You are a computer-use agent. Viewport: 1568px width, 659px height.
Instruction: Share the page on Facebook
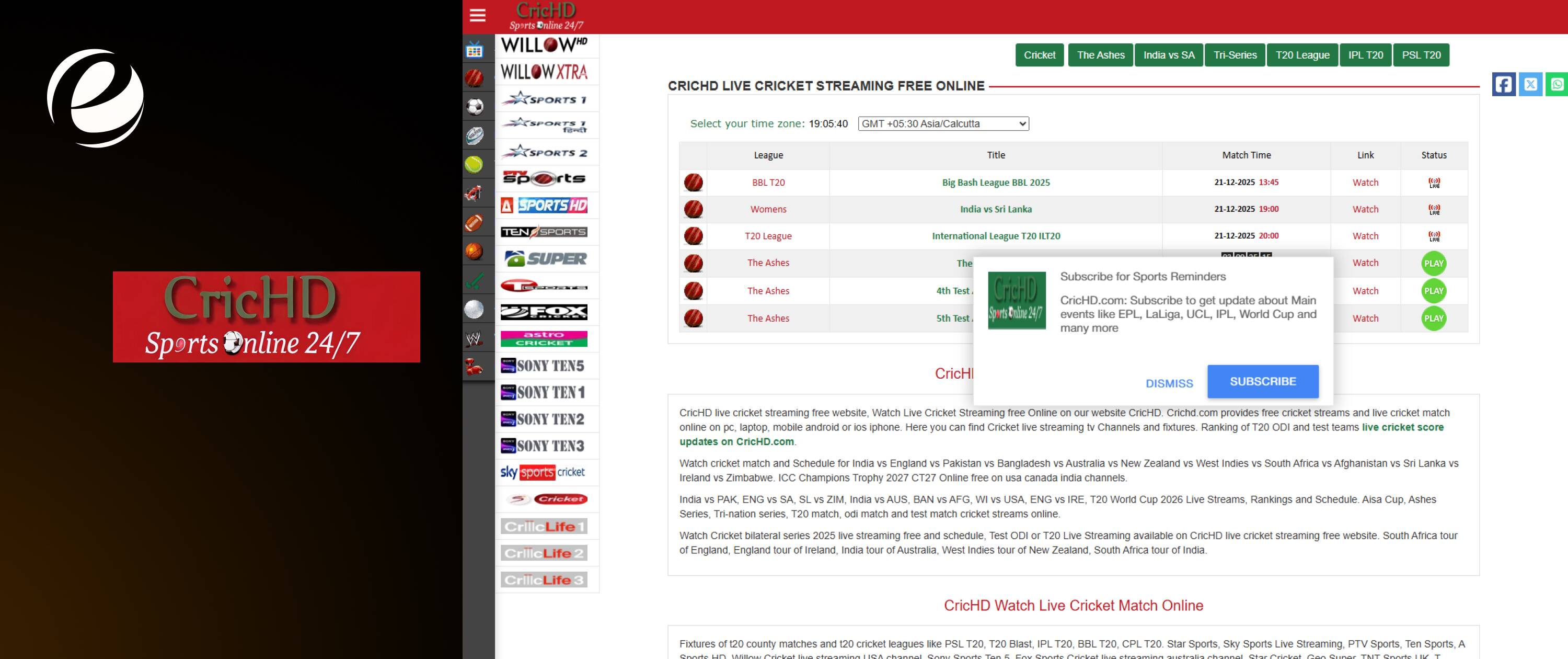point(1504,84)
